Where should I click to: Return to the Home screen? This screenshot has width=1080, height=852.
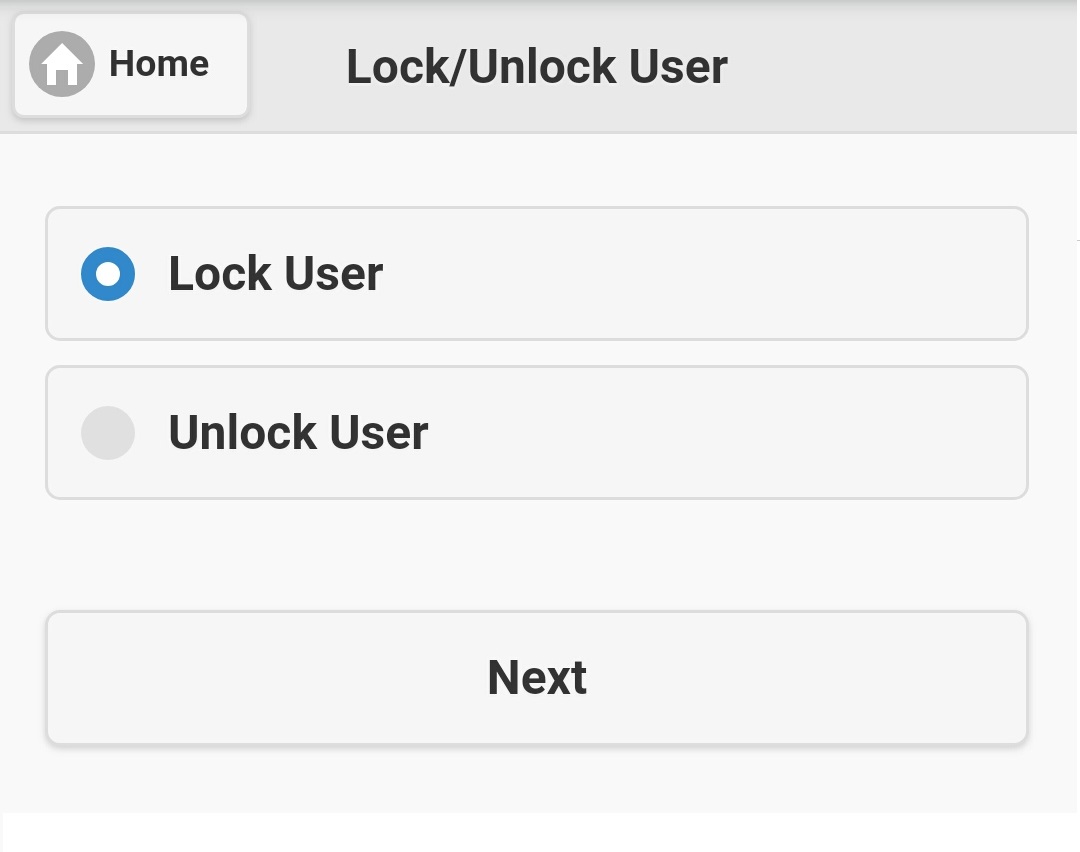(x=131, y=64)
